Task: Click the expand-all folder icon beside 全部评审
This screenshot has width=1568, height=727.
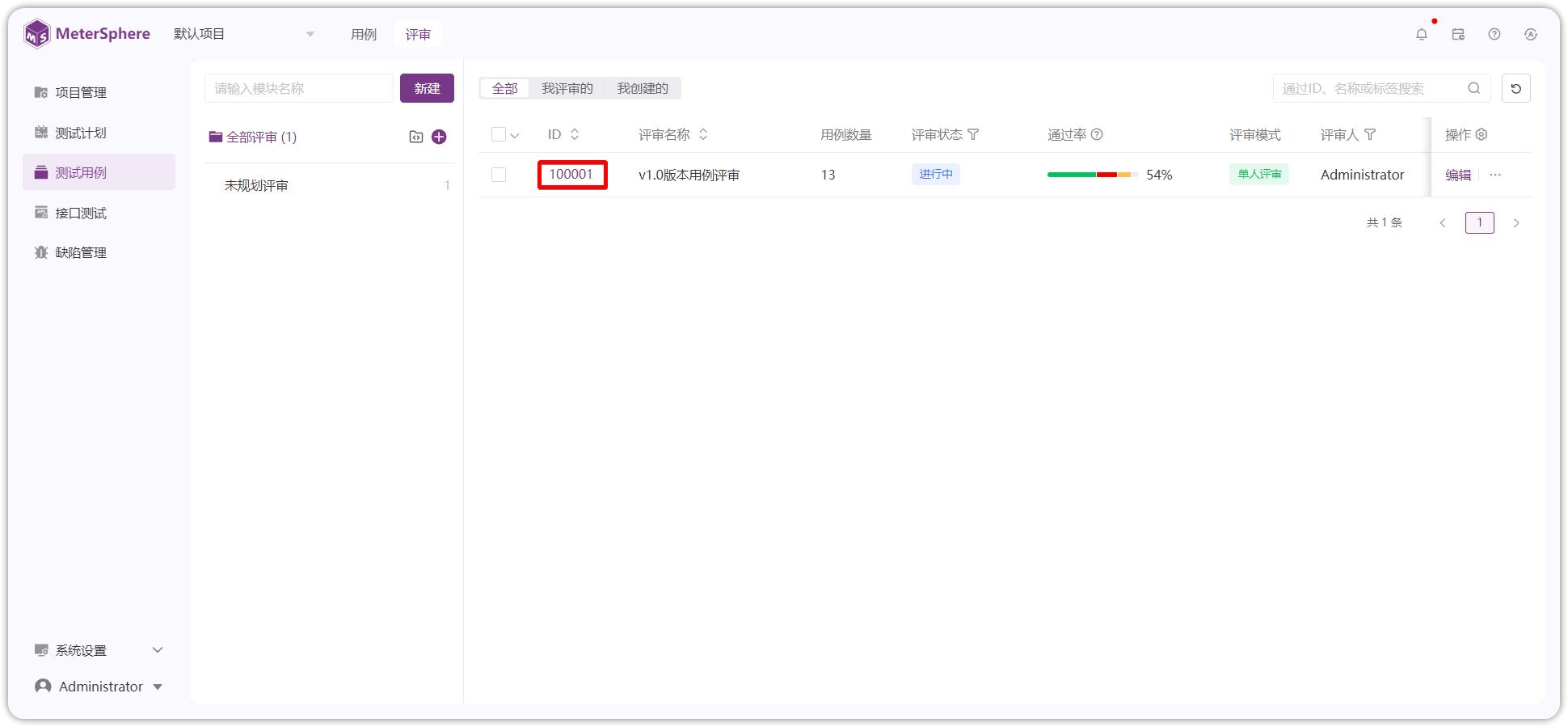Action: click(416, 137)
